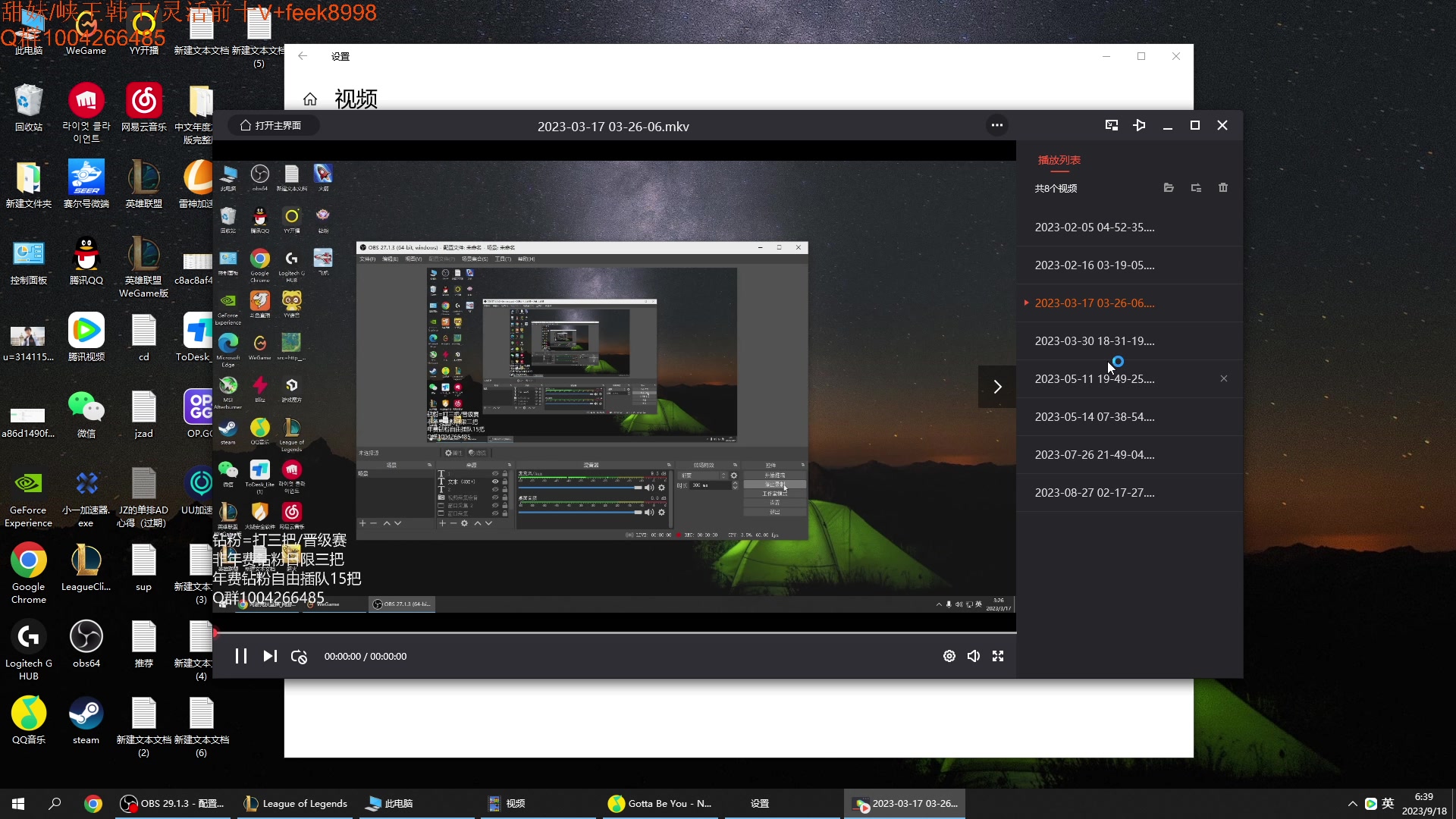Screen dimensions: 1456x819
Task: Collapse the playlist side panel
Action: pos(997,387)
